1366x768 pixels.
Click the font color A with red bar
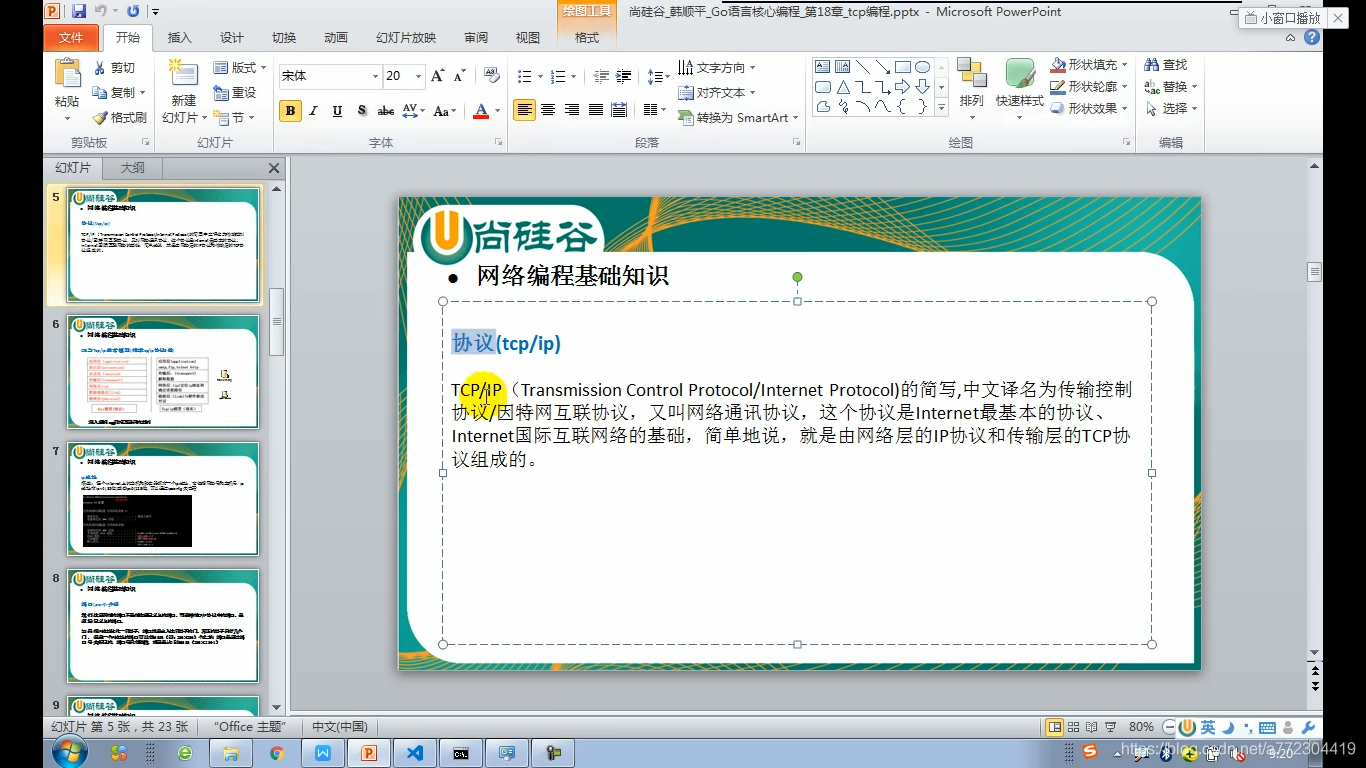(x=481, y=111)
